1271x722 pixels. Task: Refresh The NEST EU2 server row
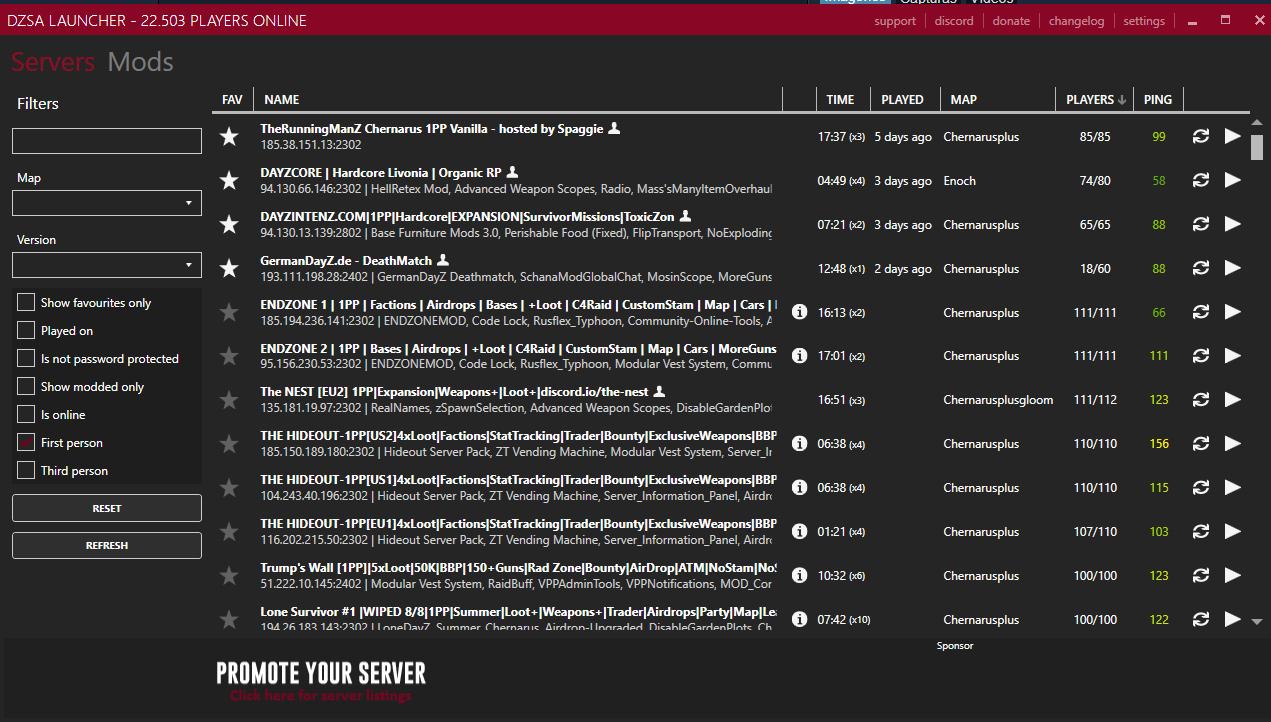click(x=1201, y=400)
